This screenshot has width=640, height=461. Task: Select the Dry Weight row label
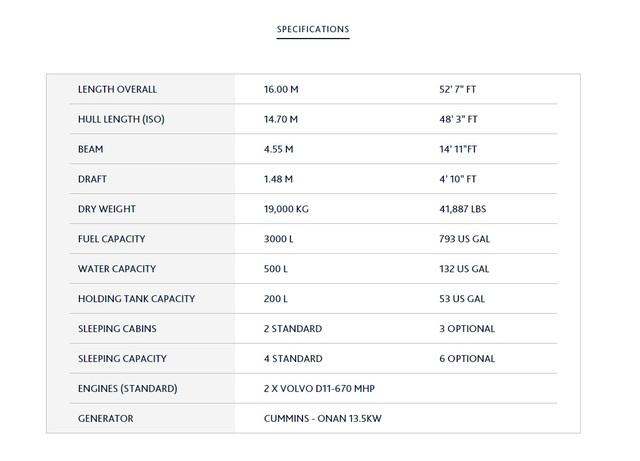click(106, 210)
